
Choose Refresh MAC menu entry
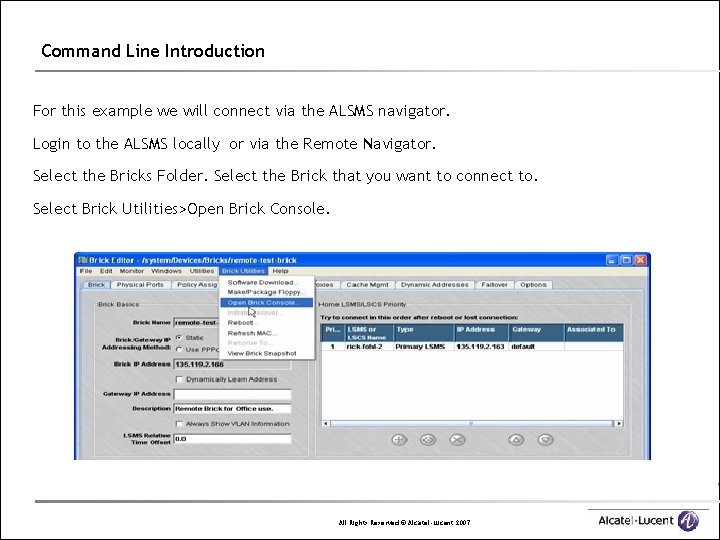(267, 333)
